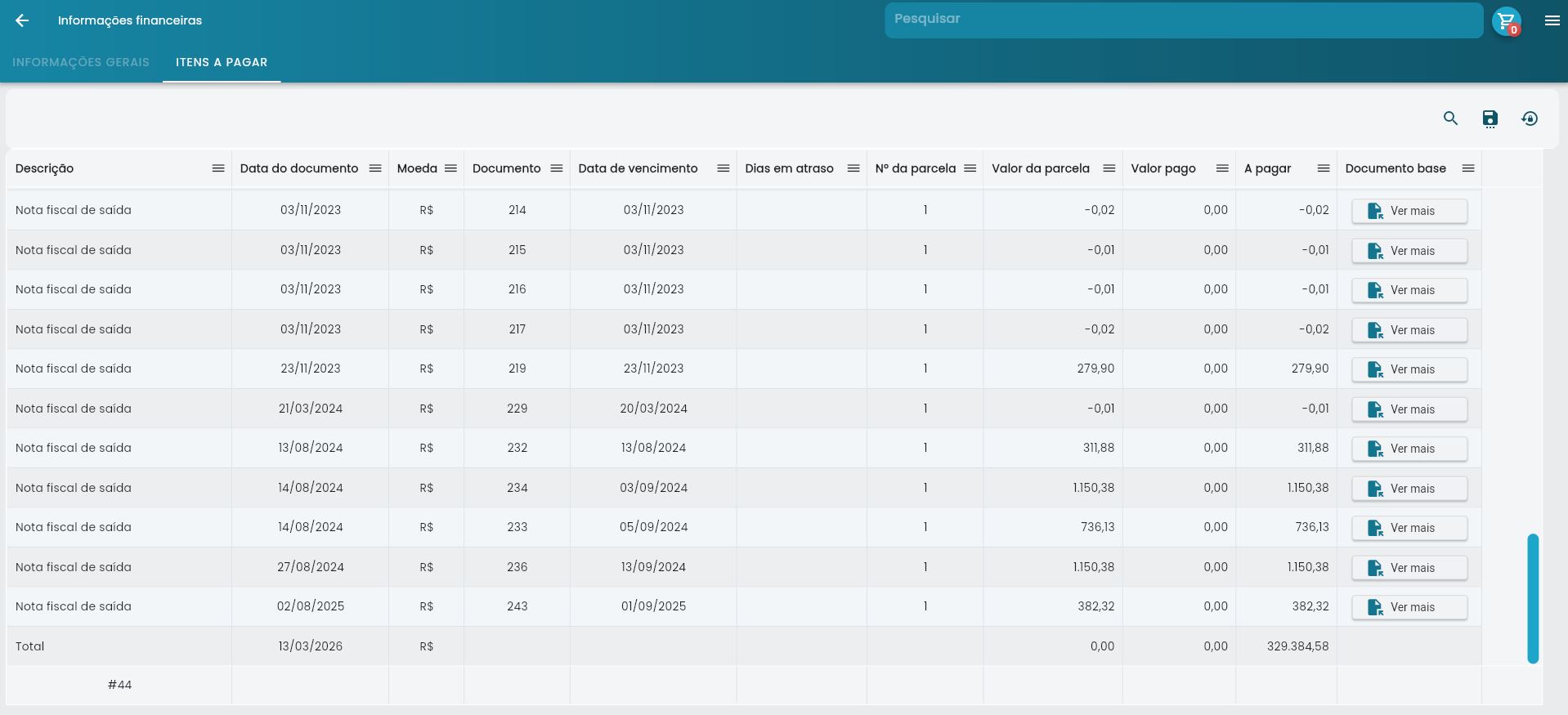Open Documento base column menu
Image resolution: width=1568 pixels, height=715 pixels.
point(1468,168)
